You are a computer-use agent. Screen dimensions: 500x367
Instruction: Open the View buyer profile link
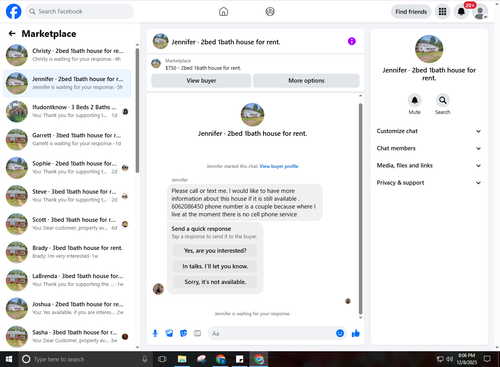tap(279, 166)
